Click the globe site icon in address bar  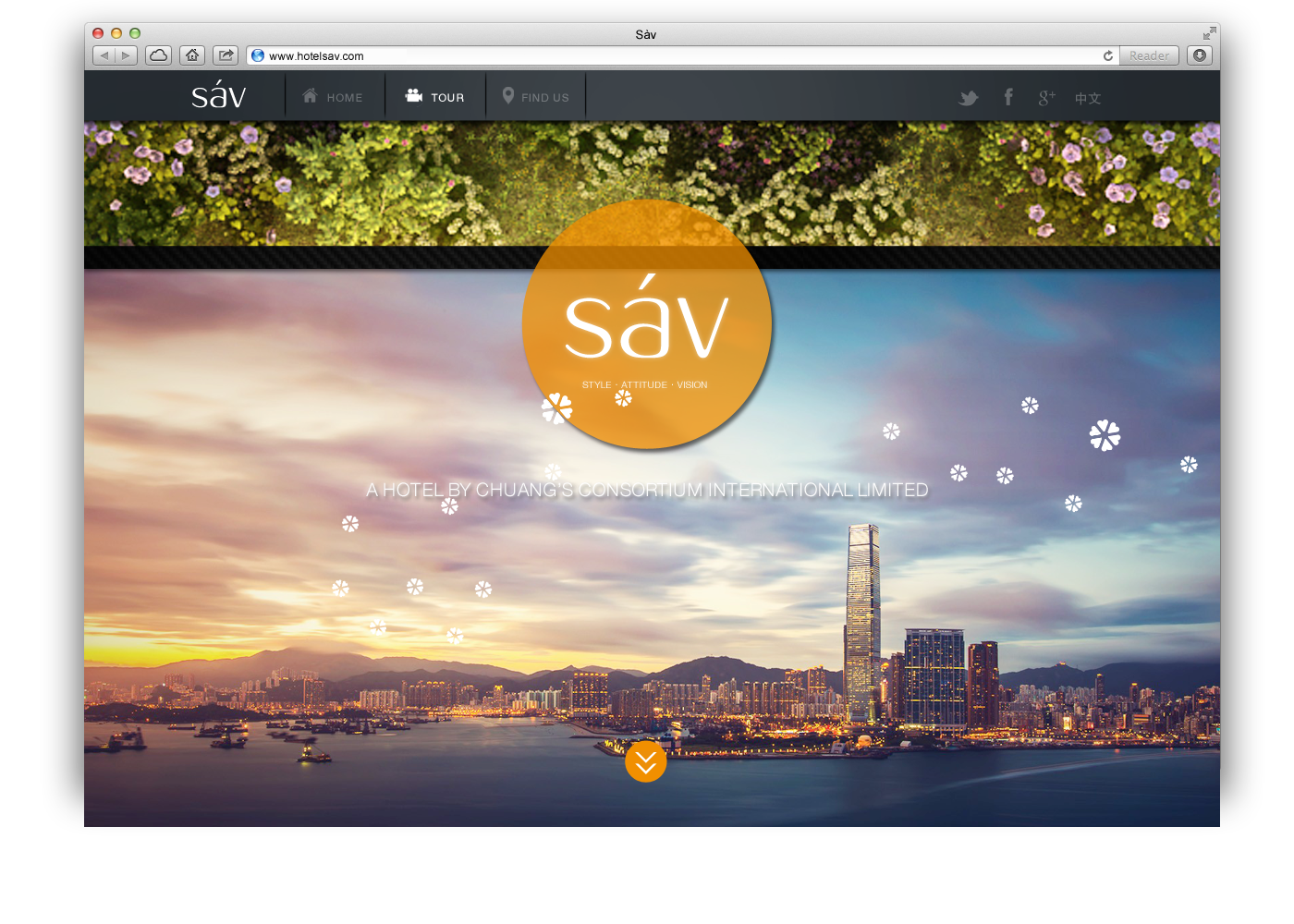click(x=258, y=55)
